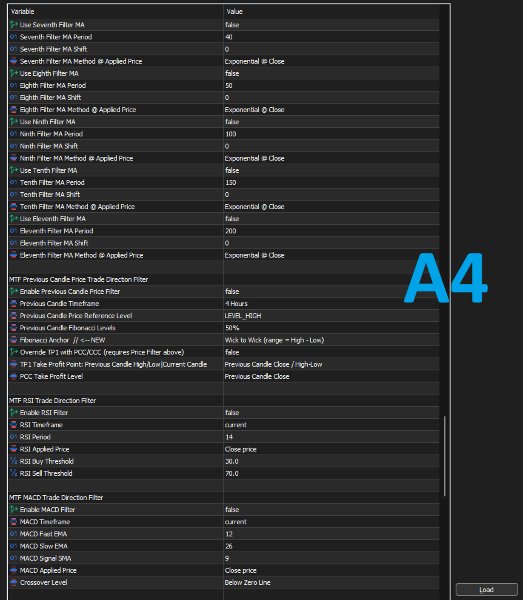Click the Load button
This screenshot has width=523, height=600.
tap(487, 590)
